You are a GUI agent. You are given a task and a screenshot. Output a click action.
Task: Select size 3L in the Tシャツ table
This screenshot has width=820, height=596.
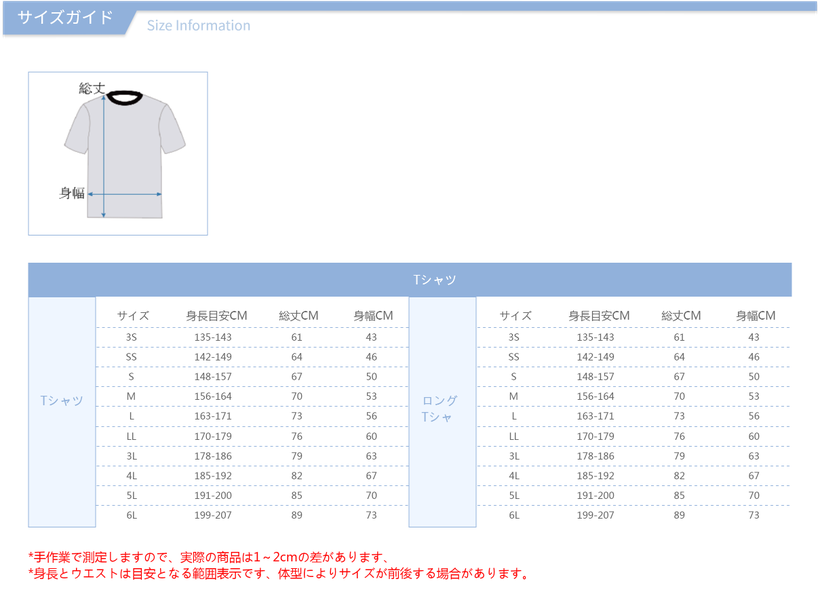point(131,456)
